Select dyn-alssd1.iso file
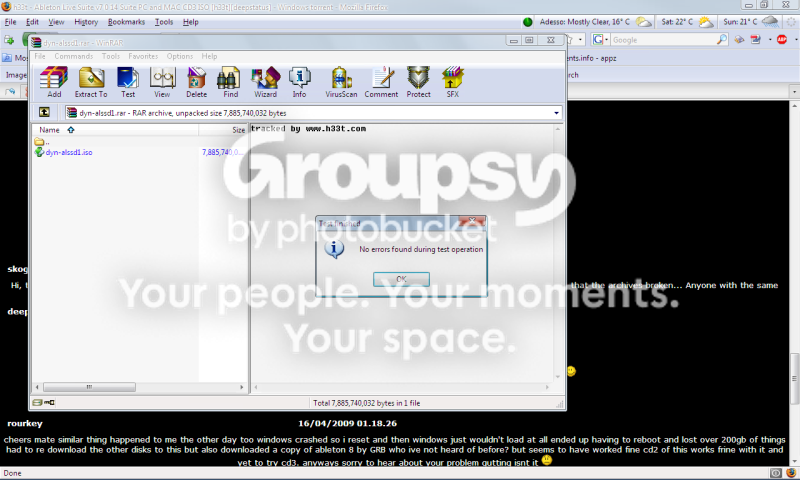The image size is (800, 480). [64, 152]
